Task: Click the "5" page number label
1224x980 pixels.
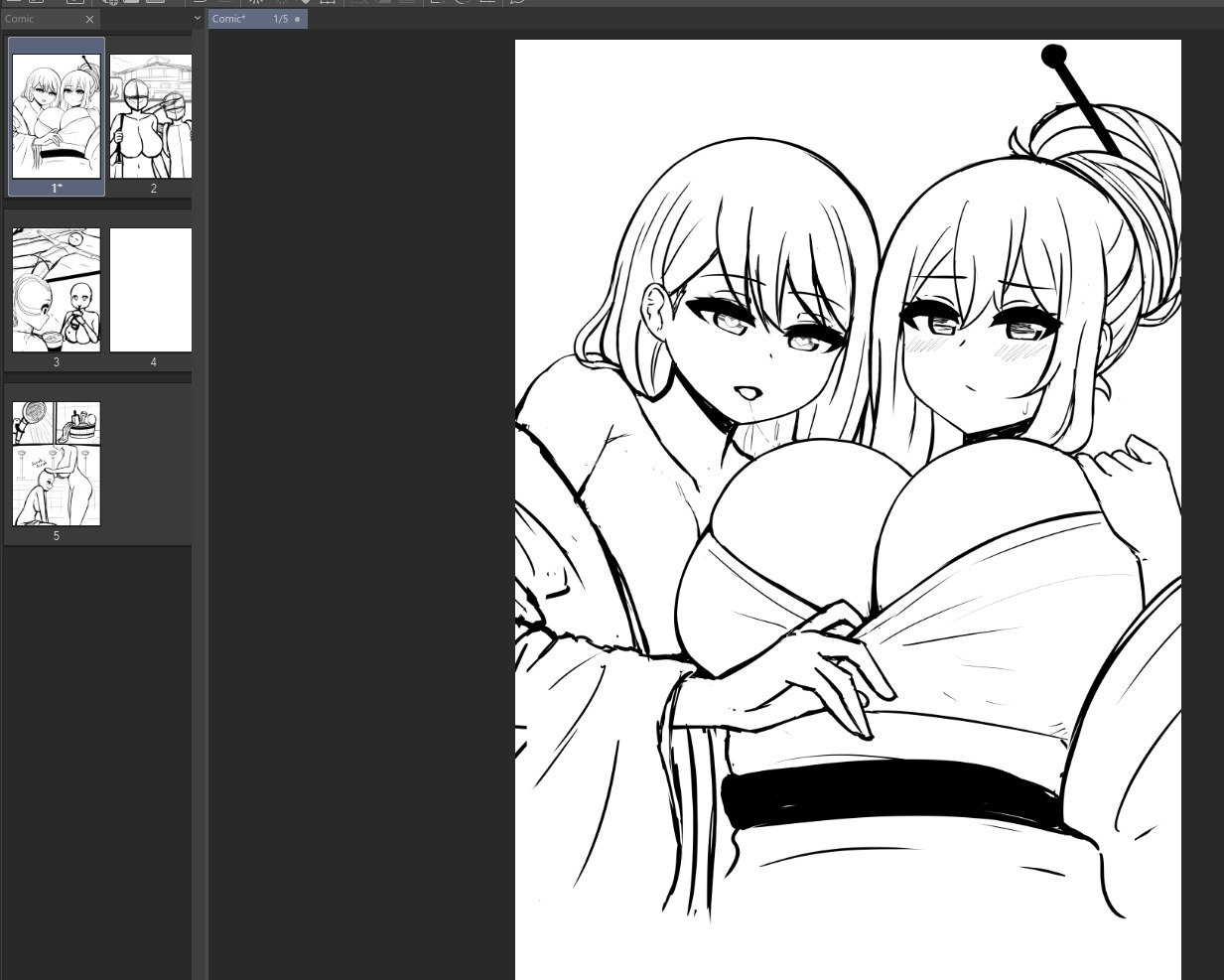Action: tap(57, 536)
